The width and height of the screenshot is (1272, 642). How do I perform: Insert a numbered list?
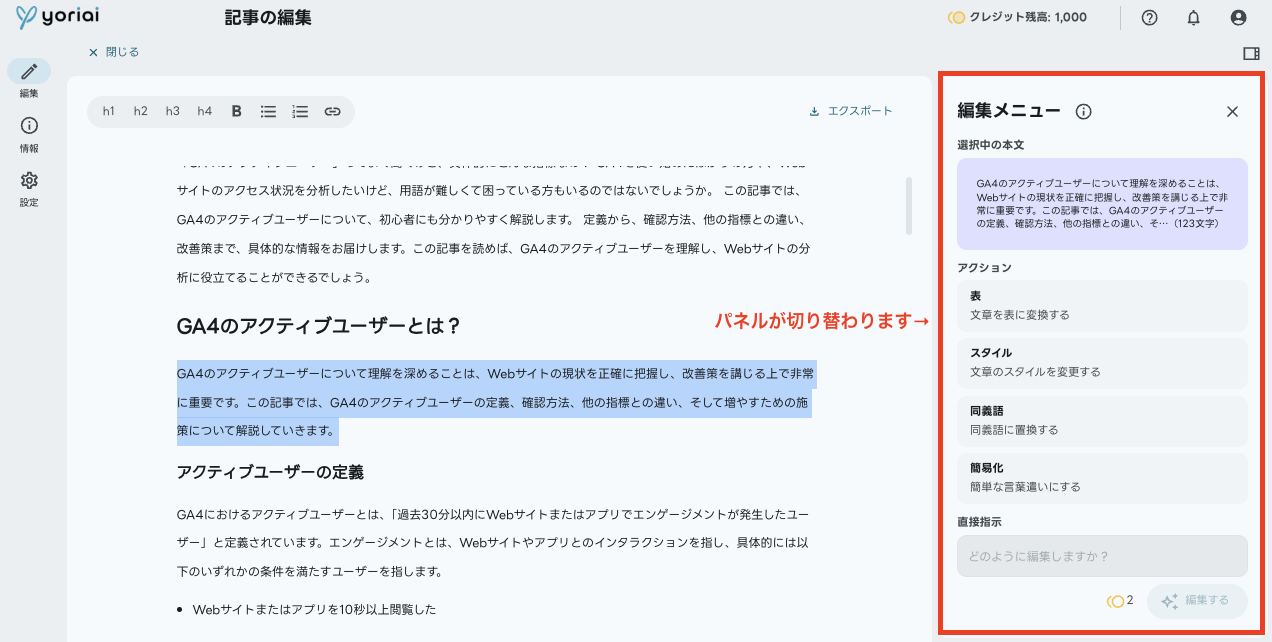pyautogui.click(x=300, y=112)
